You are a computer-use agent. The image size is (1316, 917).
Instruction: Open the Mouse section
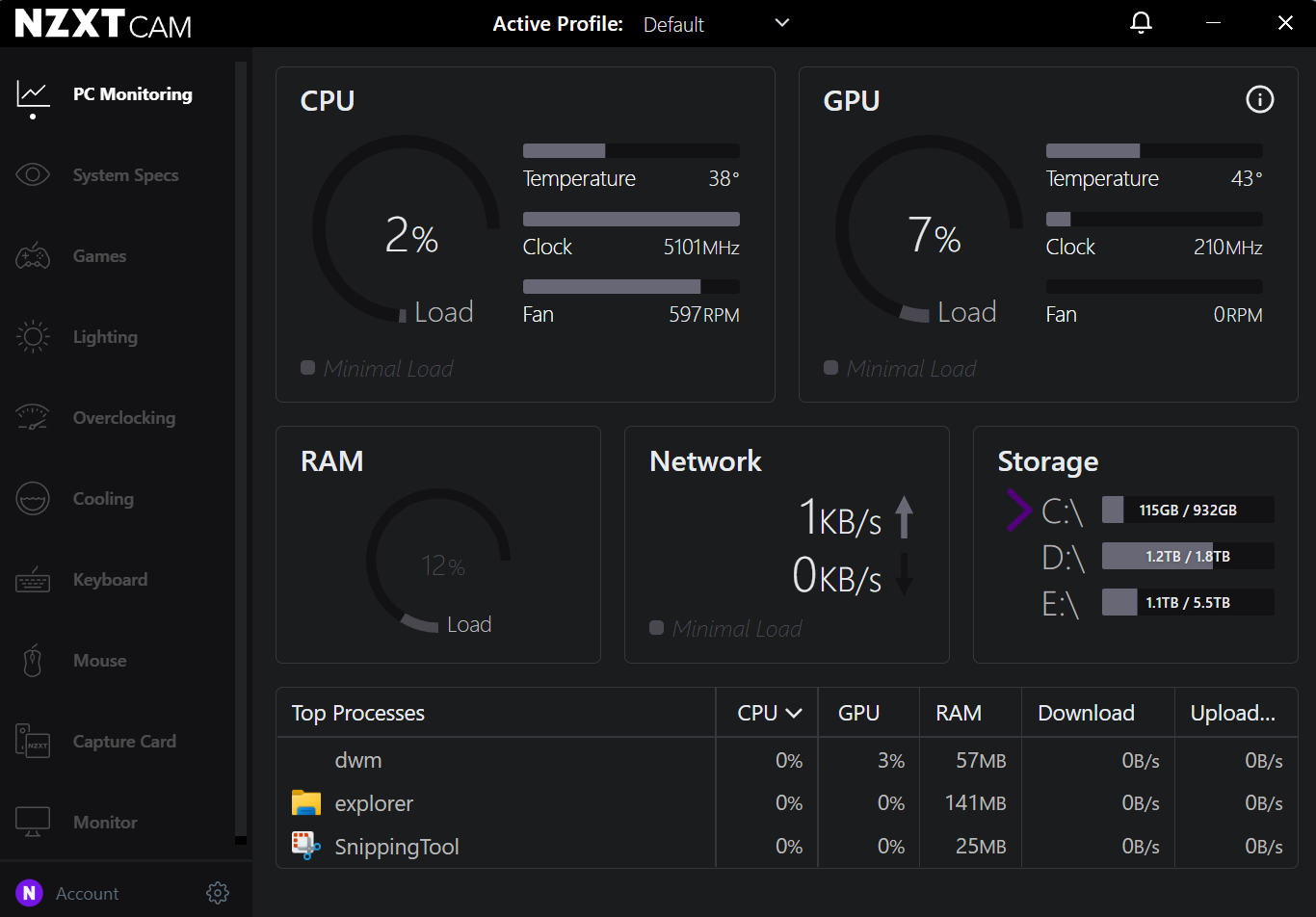coord(100,661)
